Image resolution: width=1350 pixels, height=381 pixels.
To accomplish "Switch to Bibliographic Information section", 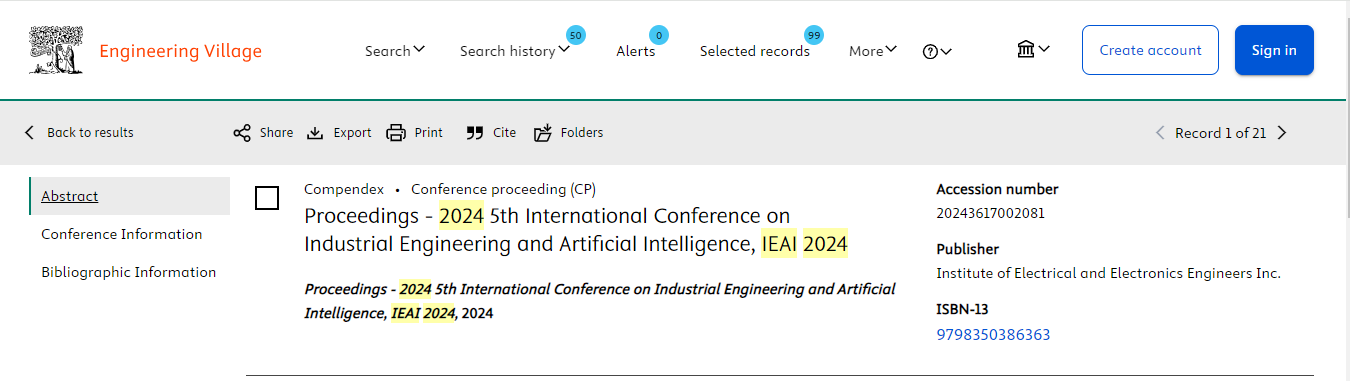I will click(129, 272).
